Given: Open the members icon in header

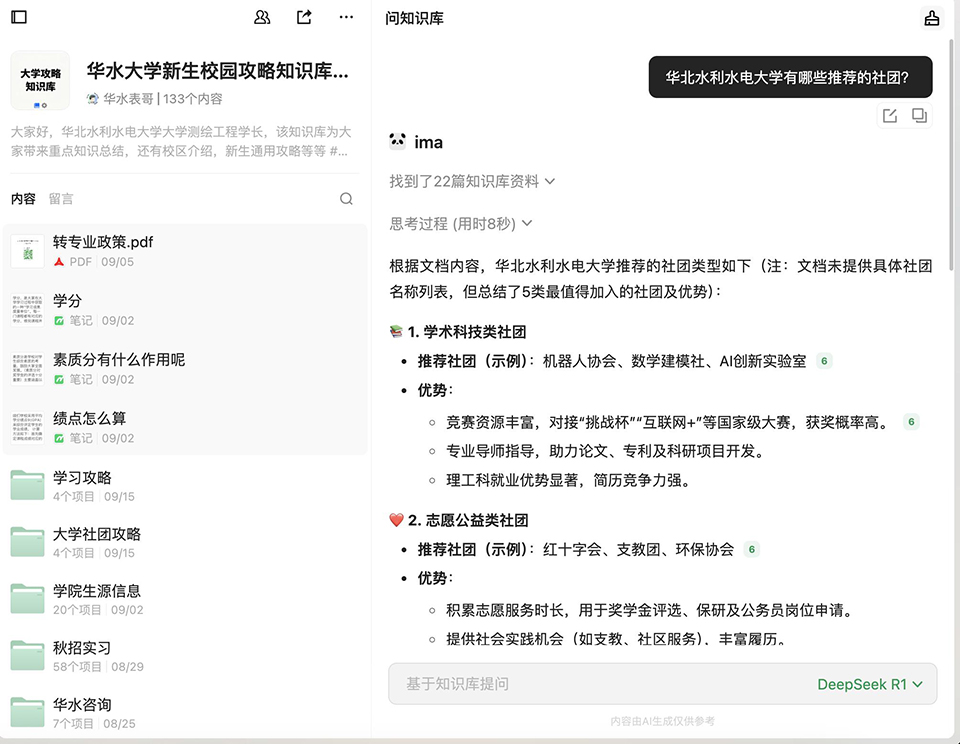Looking at the screenshot, I should pyautogui.click(x=262, y=17).
